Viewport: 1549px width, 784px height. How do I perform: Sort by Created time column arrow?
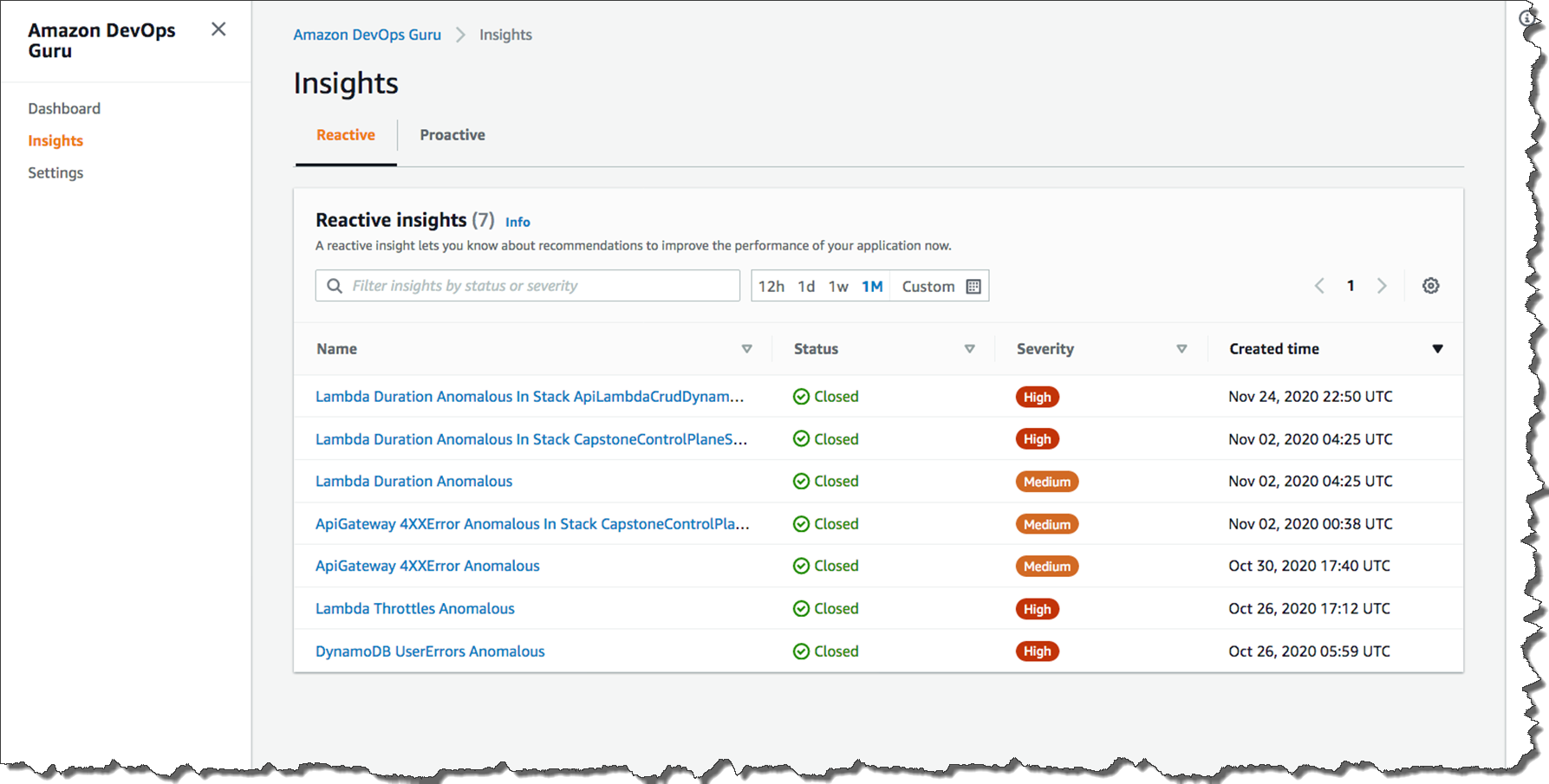(x=1437, y=349)
